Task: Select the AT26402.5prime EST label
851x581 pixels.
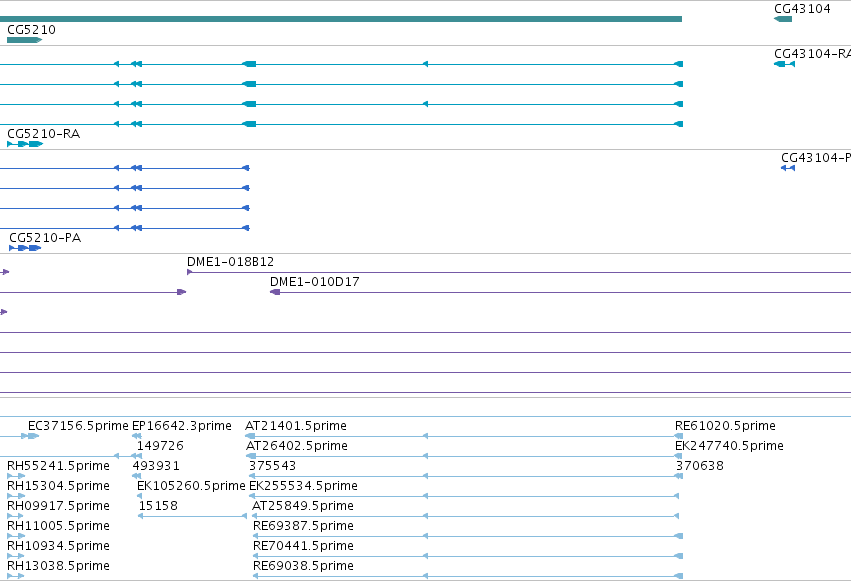Action: [297, 446]
